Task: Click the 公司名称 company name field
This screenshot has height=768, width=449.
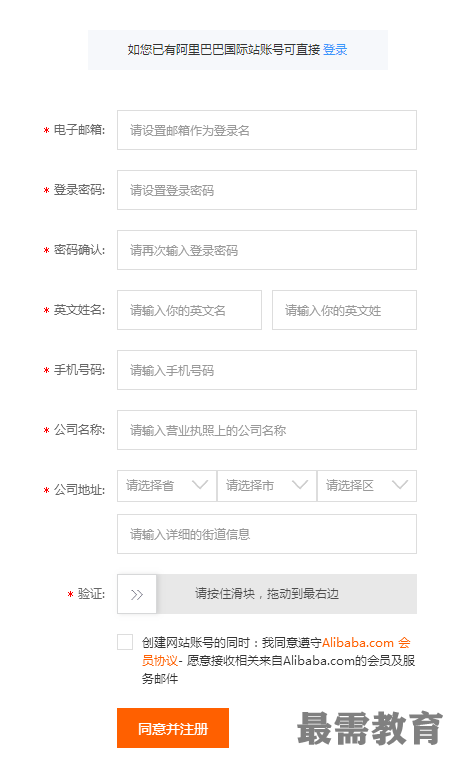Action: point(267,430)
